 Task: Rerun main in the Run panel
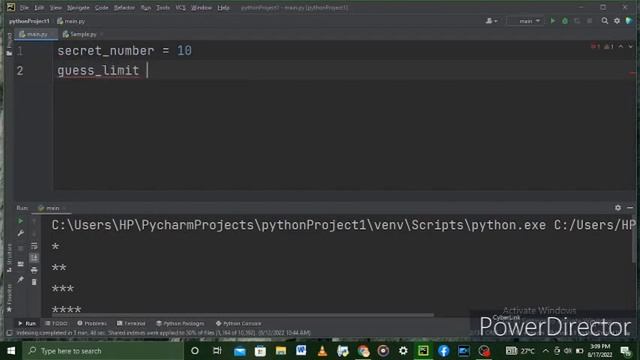[x=20, y=221]
